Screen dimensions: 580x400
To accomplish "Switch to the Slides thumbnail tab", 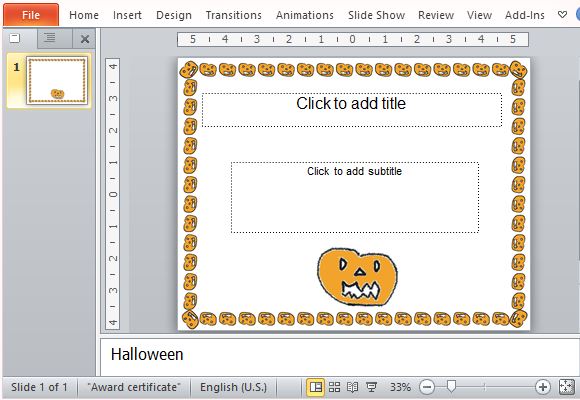I will click(15, 38).
